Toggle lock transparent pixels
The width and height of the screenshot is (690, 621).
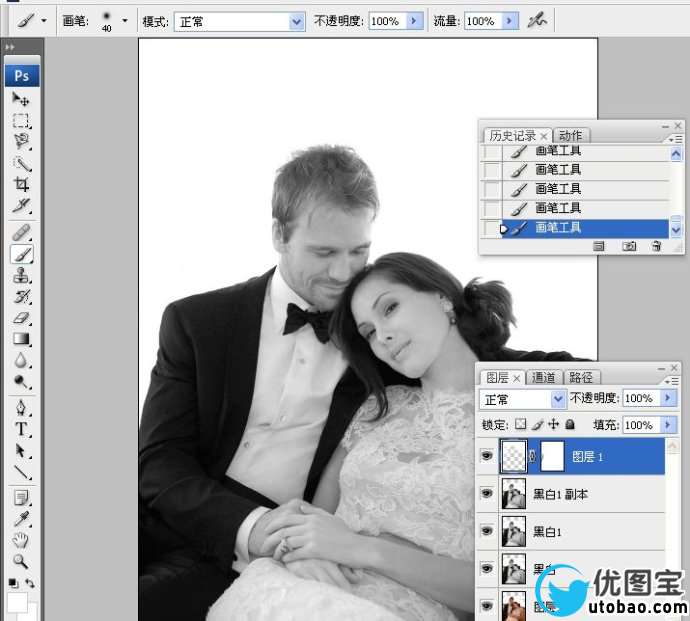[521, 424]
